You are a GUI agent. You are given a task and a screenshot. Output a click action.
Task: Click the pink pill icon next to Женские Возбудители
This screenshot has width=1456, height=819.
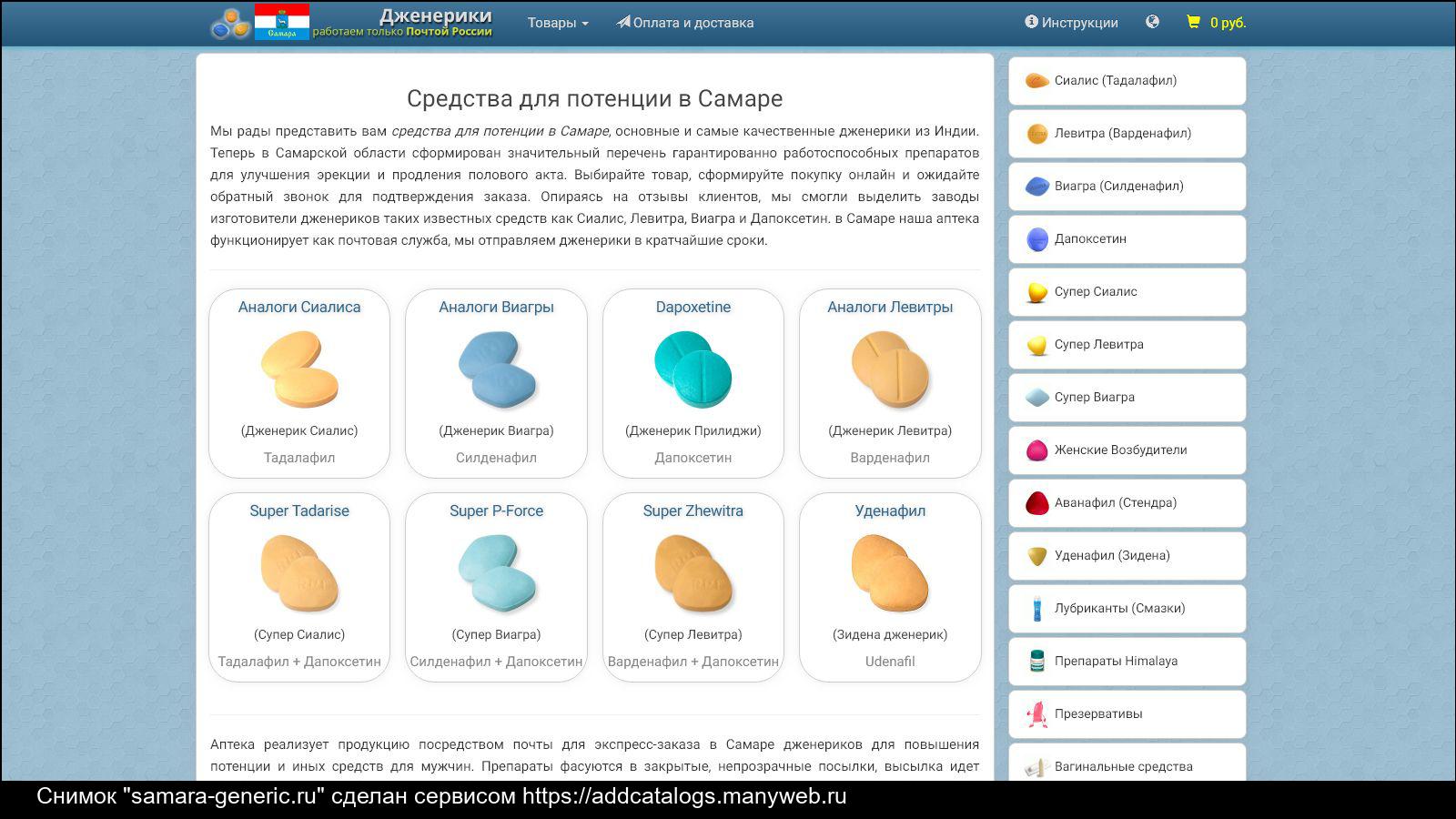tap(1036, 450)
